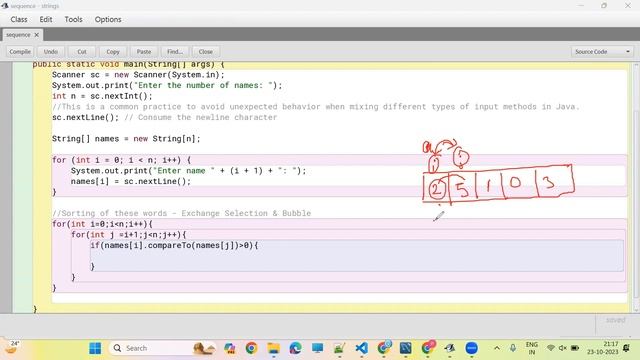Click the 'for(int i=0;i<n;i++){' line
The image size is (640, 360).
pyautogui.click(x=102, y=224)
